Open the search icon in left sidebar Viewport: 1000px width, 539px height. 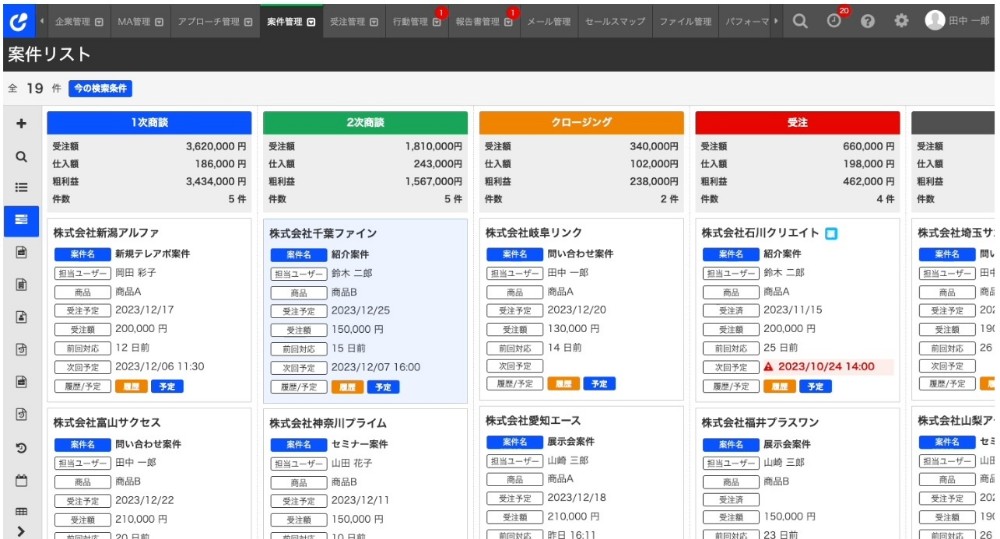(21, 156)
